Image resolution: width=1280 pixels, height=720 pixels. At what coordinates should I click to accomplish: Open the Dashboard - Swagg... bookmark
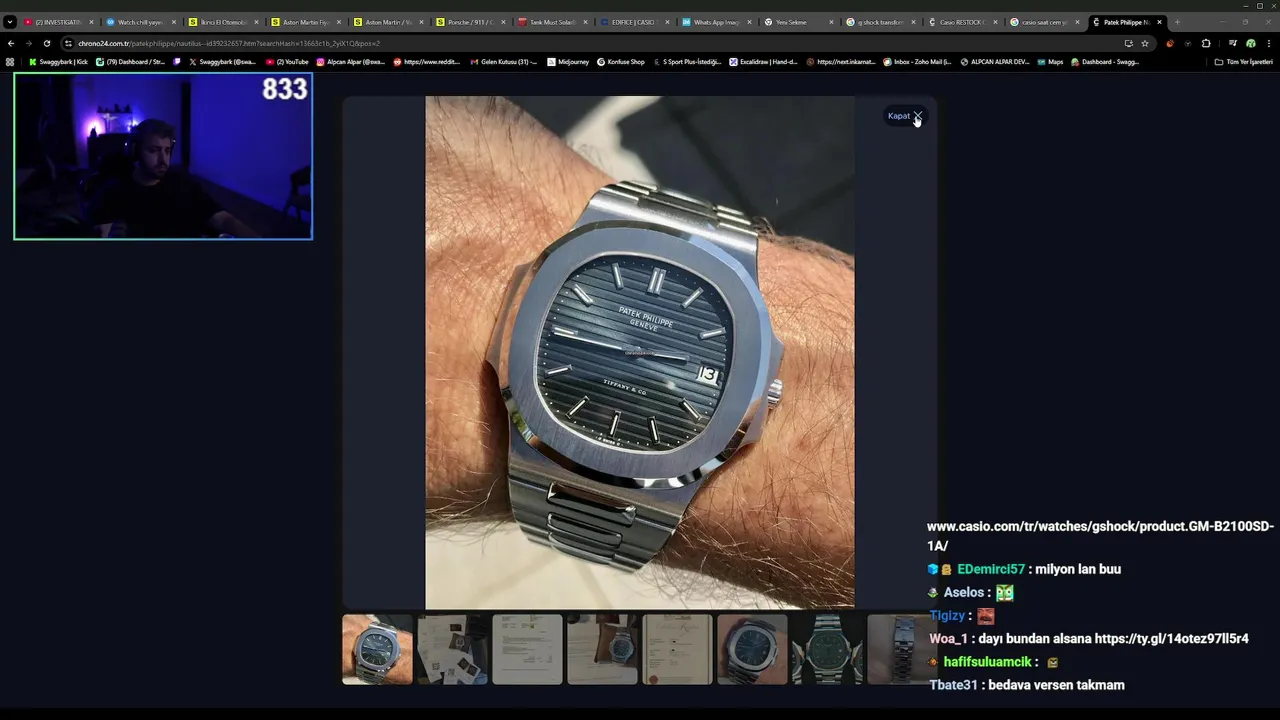click(x=1105, y=62)
